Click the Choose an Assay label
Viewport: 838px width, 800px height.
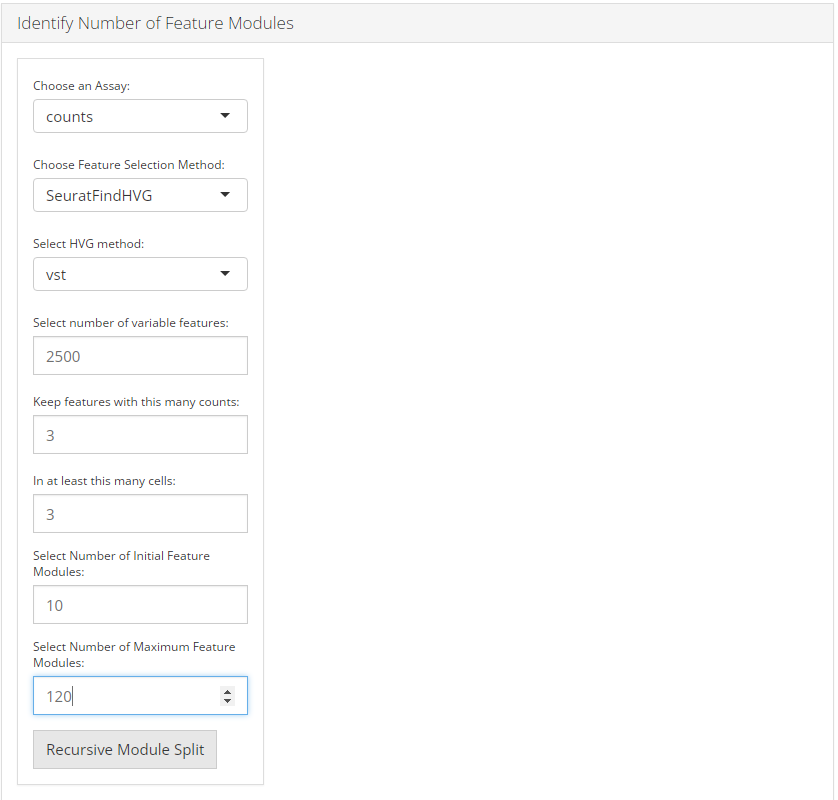81,86
